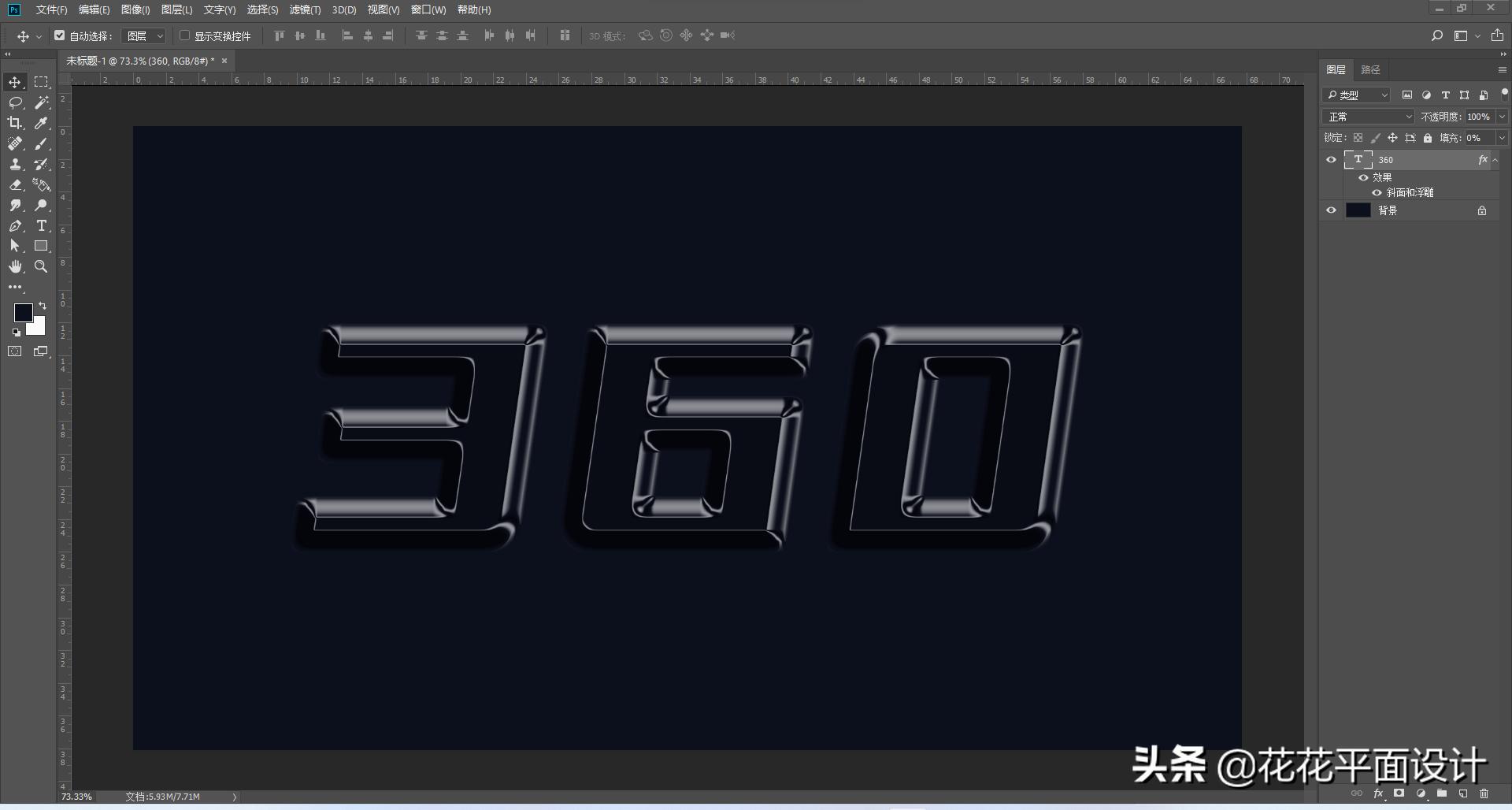
Task: Hide the 背景 background layer
Action: 1331,210
